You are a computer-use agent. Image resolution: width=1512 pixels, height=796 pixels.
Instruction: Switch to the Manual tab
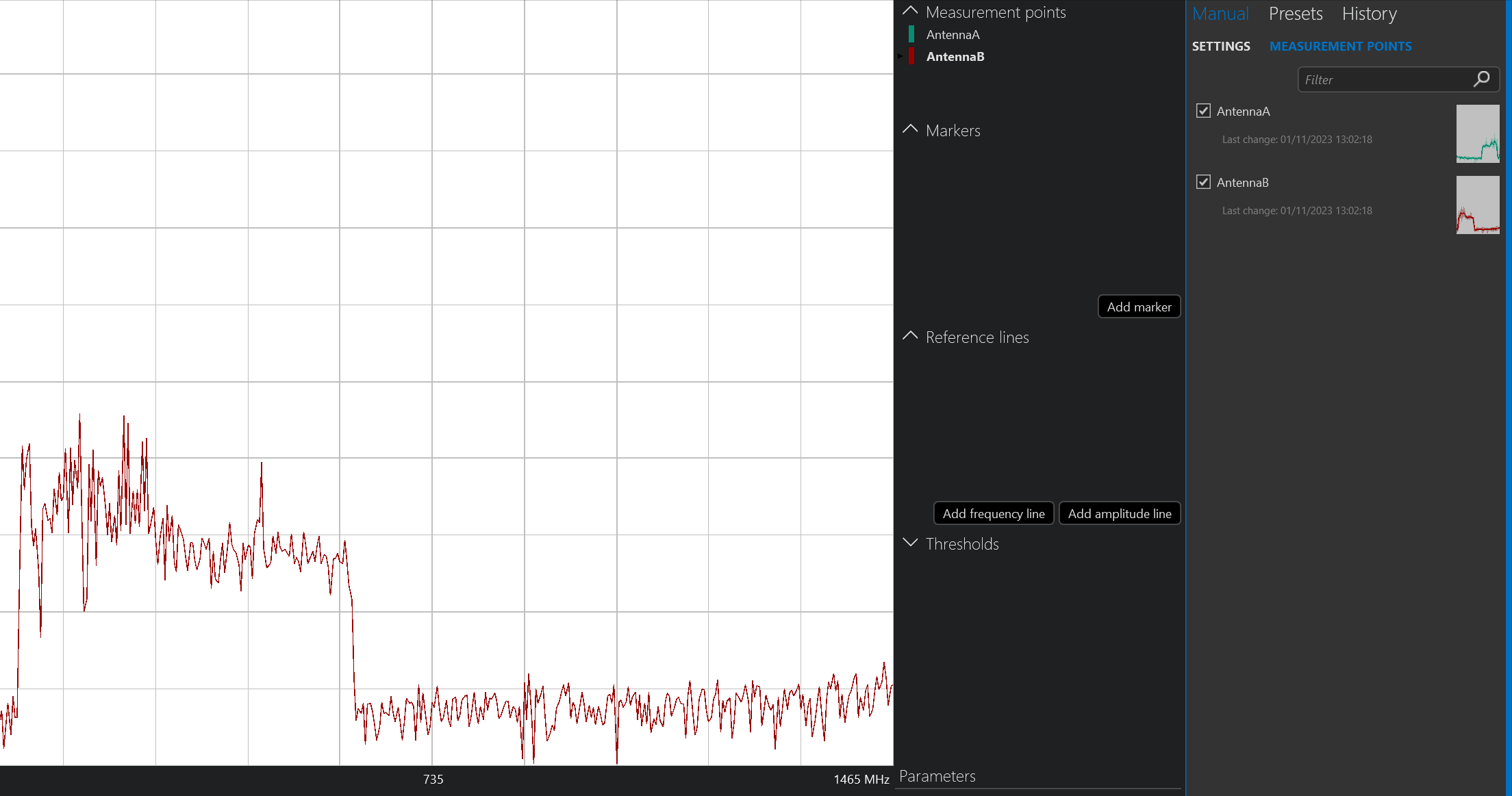[1220, 14]
